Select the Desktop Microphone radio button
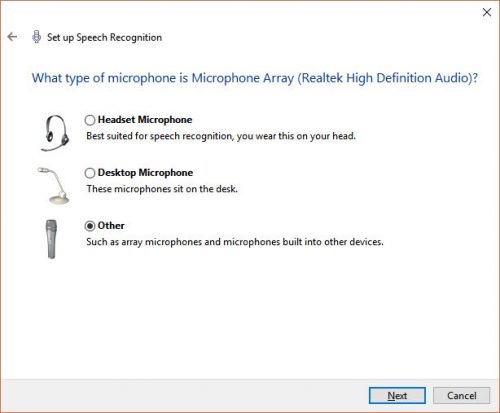Screen dimensions: 500x413 90,173
